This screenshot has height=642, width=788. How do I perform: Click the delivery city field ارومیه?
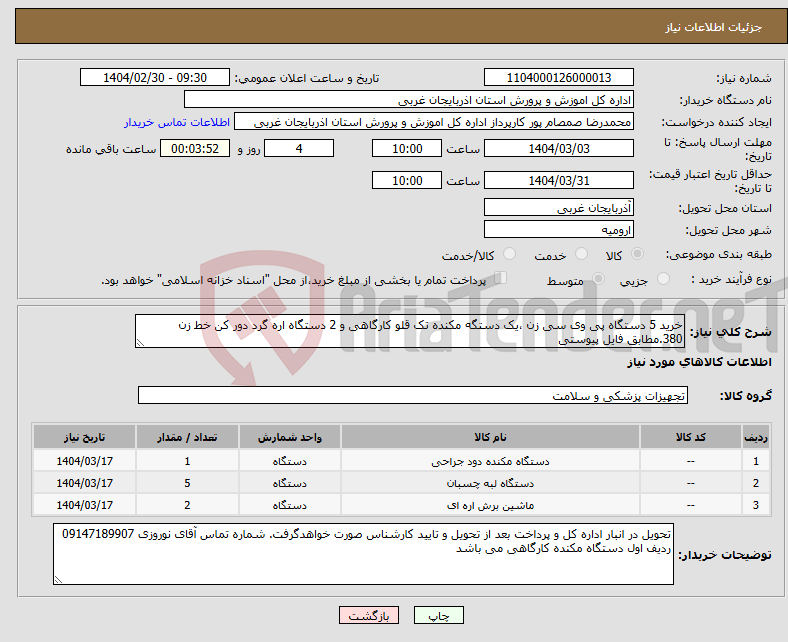(x=558, y=229)
